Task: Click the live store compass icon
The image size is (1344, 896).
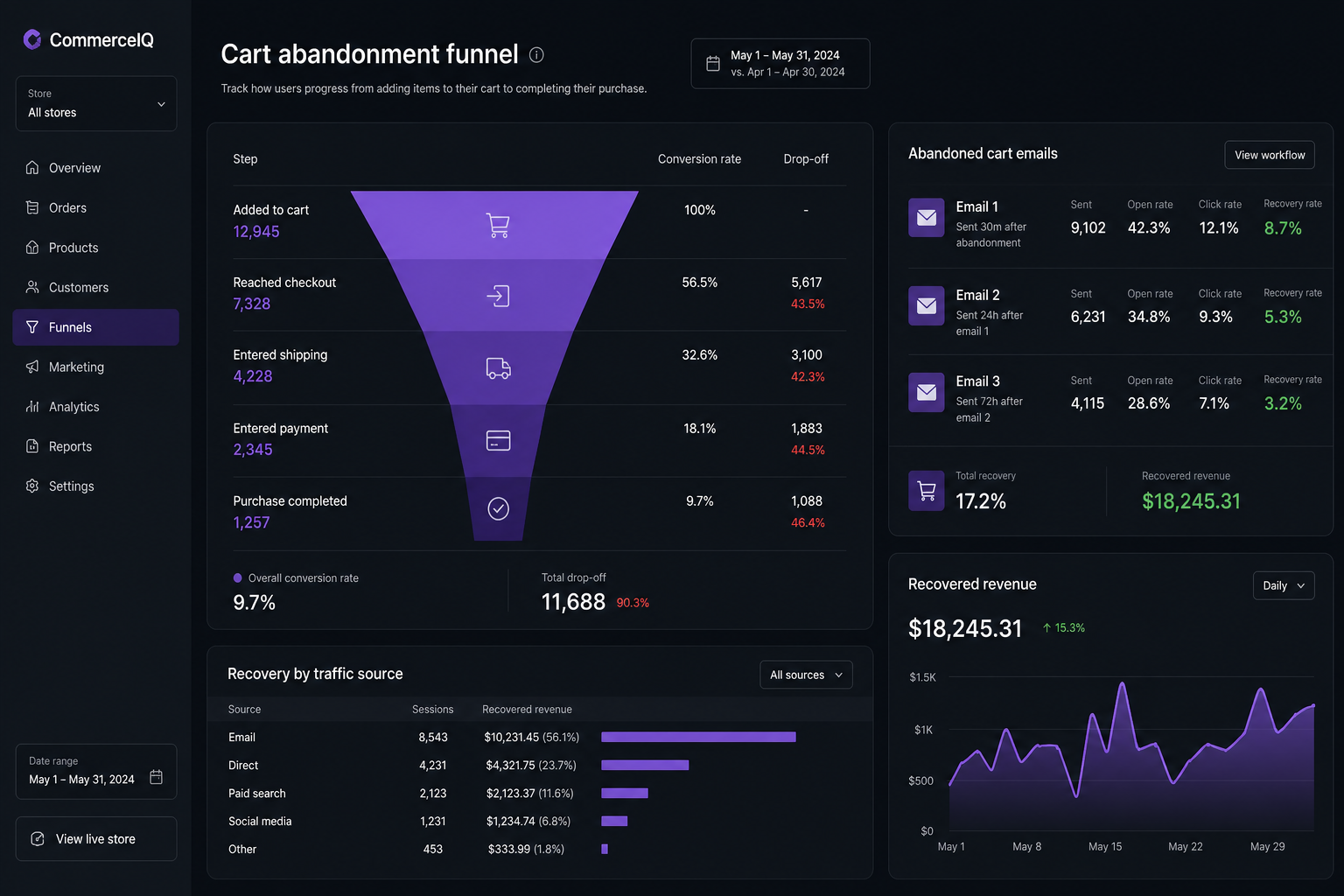Action: click(38, 839)
